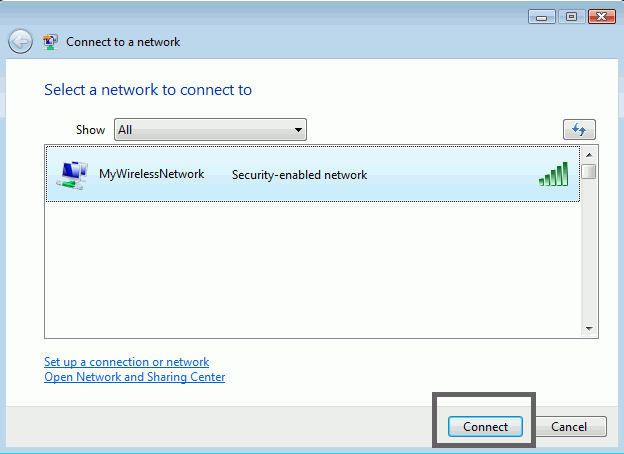Screen dimensions: 624x454
Task: Open Network and Sharing Center link
Action: (135, 377)
